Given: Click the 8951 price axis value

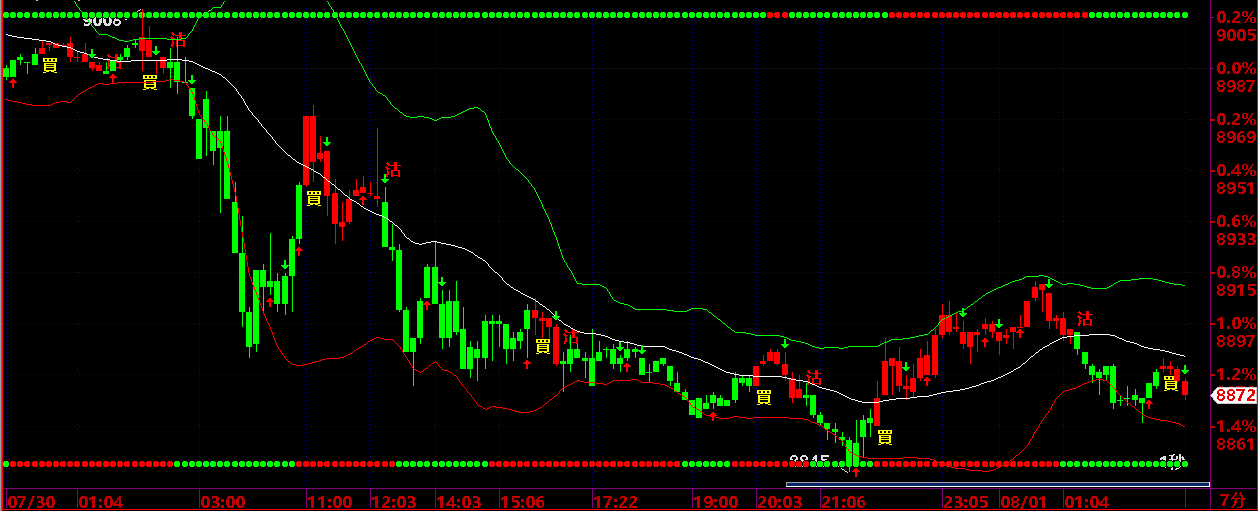Looking at the screenshot, I should tap(1237, 188).
